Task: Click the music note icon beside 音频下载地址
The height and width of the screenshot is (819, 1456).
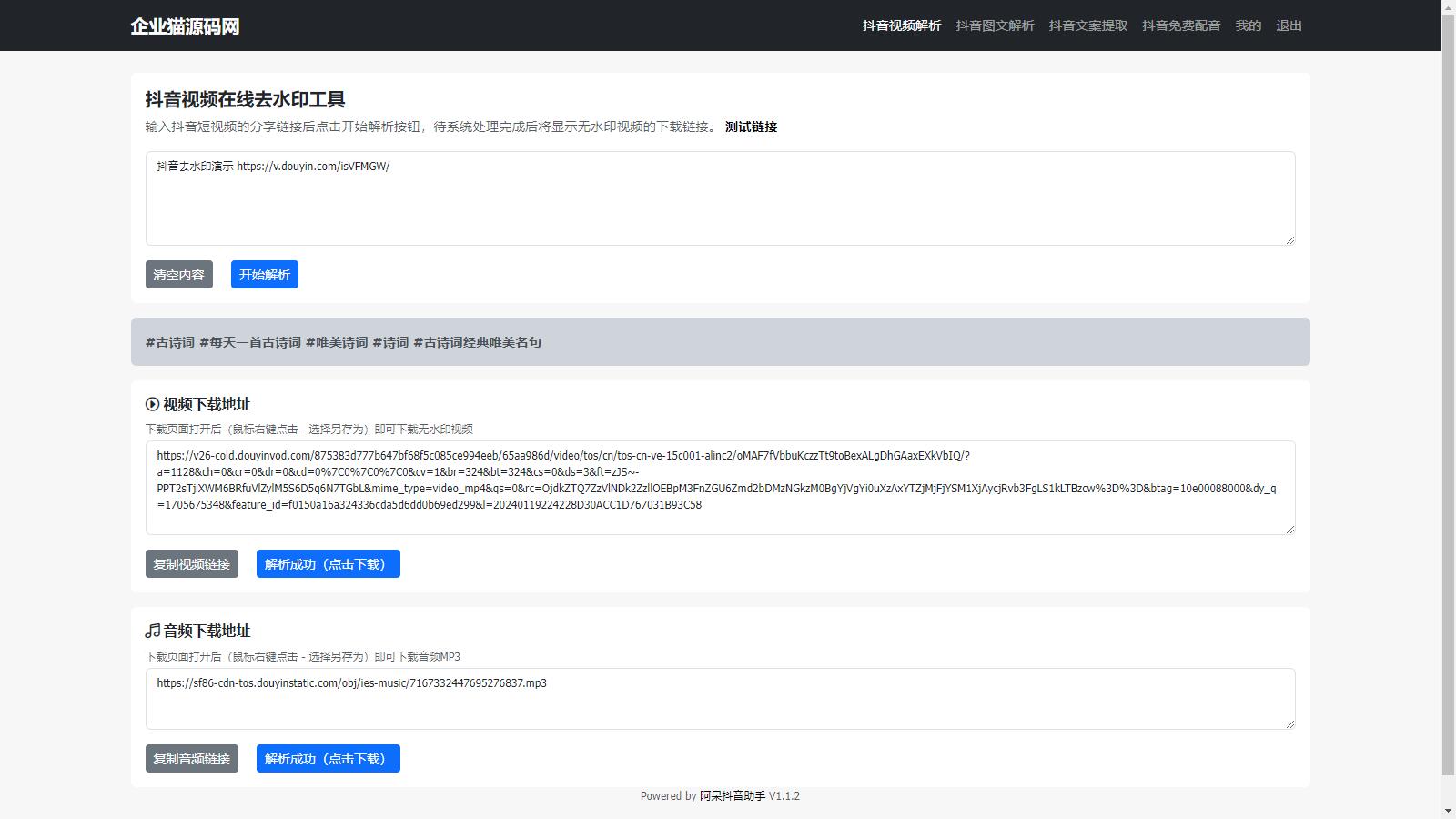Action: [152, 631]
